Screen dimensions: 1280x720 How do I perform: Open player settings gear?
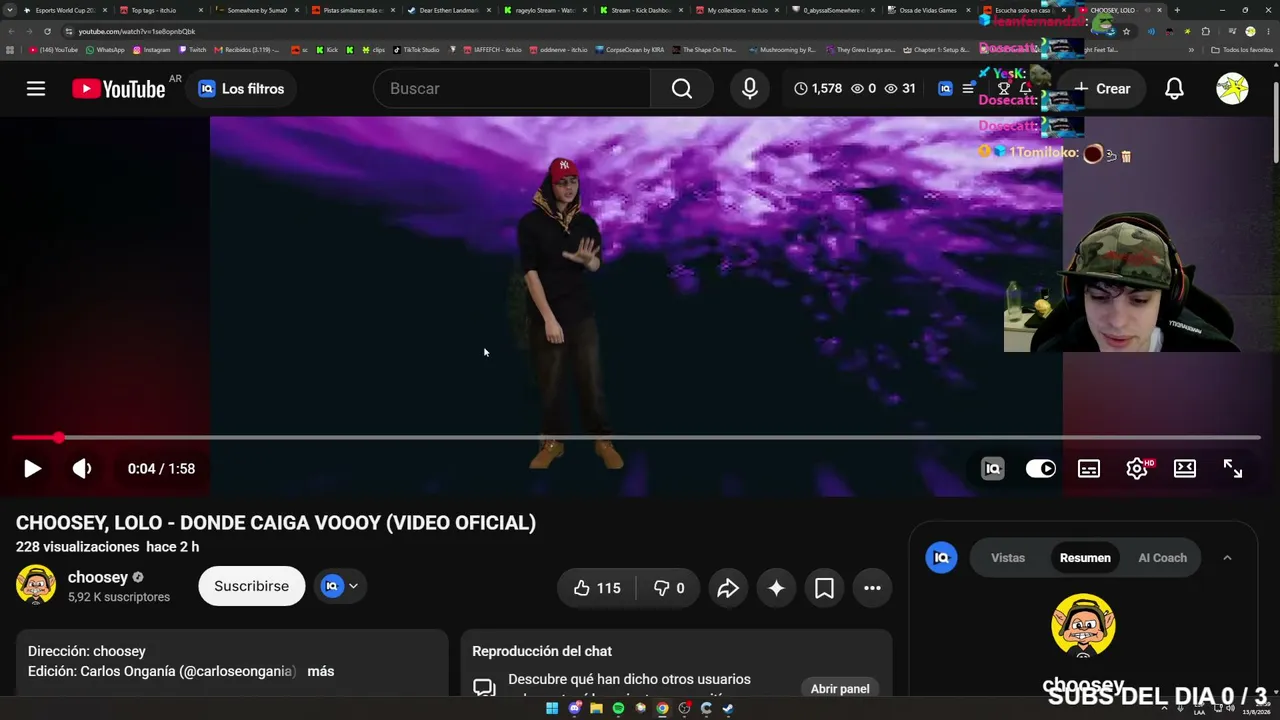(x=1137, y=468)
